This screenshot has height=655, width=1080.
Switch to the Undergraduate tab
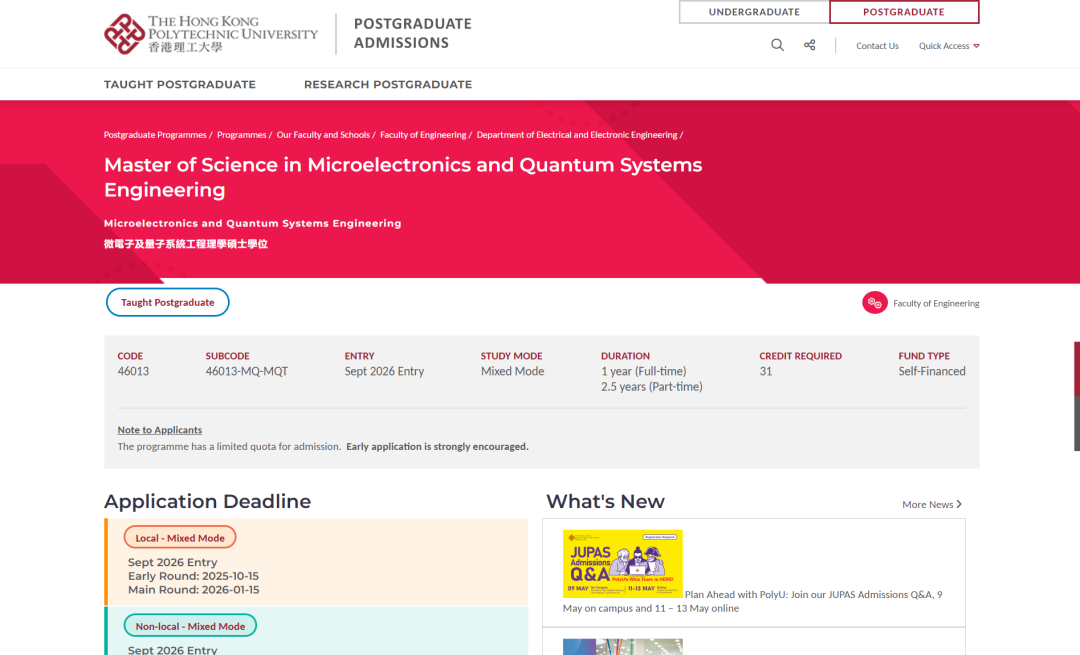[754, 12]
